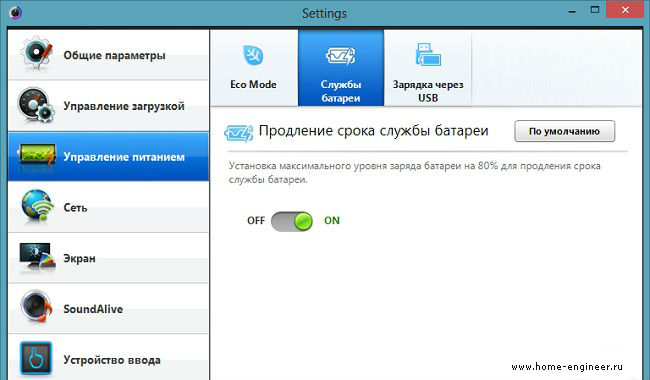Click the Устройство ввода touch icon
This screenshot has height=380, width=650.
click(36, 358)
